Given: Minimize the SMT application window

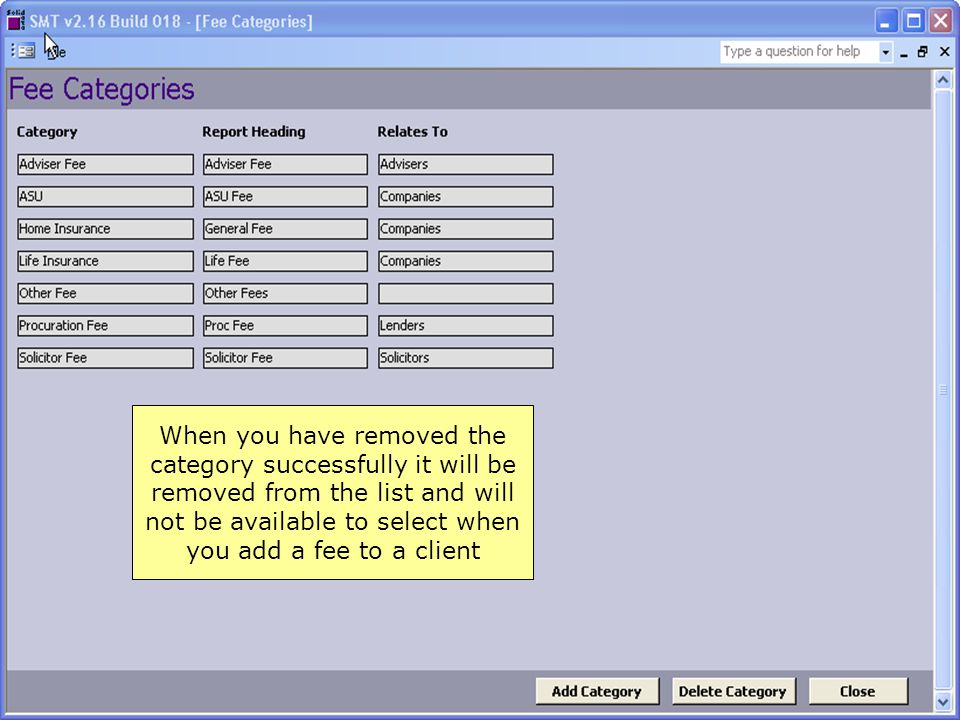Looking at the screenshot, I should (x=885, y=22).
